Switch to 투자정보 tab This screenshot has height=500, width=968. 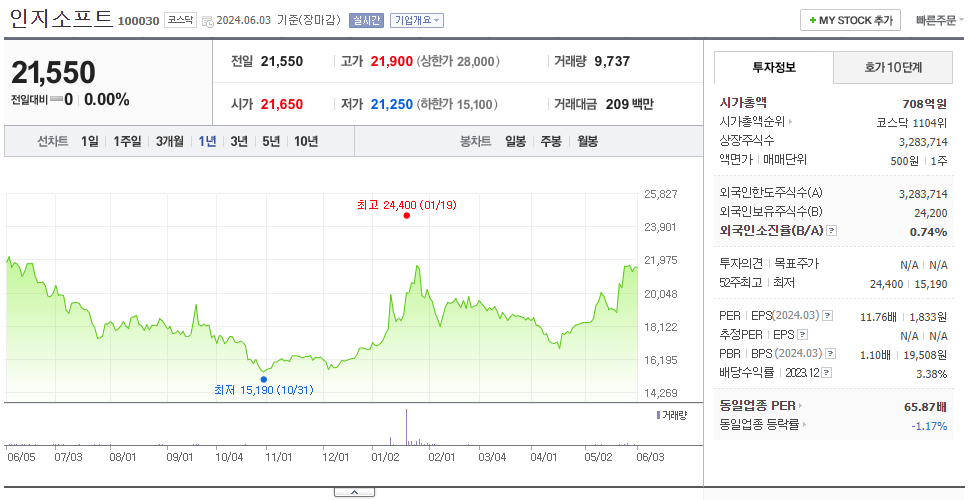point(774,67)
